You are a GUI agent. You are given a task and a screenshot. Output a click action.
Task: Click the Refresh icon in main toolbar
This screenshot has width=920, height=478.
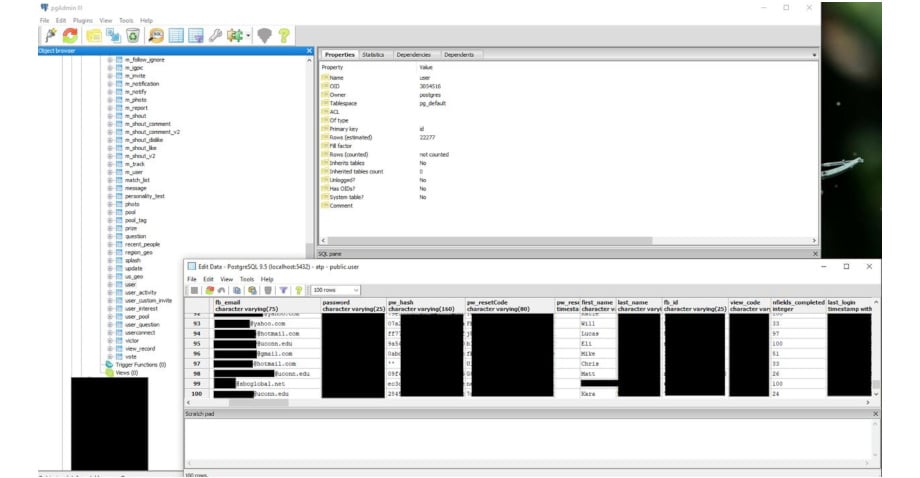(x=70, y=35)
